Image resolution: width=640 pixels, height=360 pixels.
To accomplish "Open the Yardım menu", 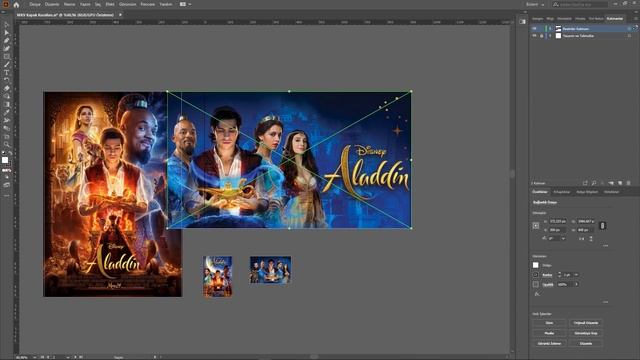I will [x=166, y=4].
